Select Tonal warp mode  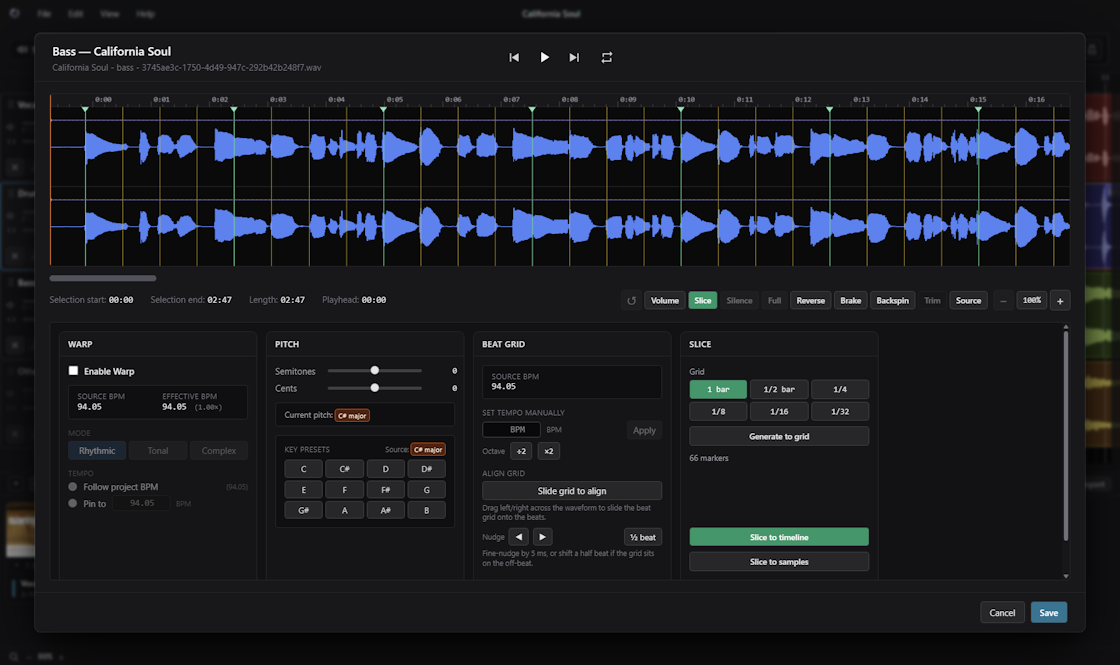pos(158,451)
